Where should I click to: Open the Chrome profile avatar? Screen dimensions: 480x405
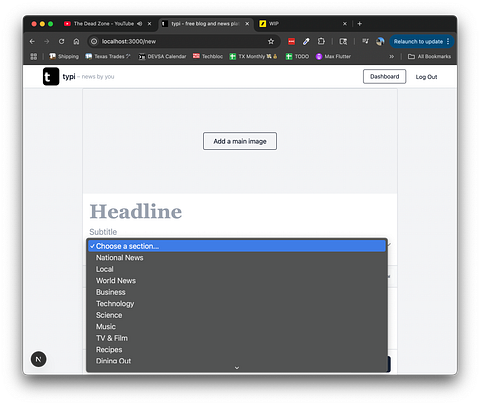point(380,41)
